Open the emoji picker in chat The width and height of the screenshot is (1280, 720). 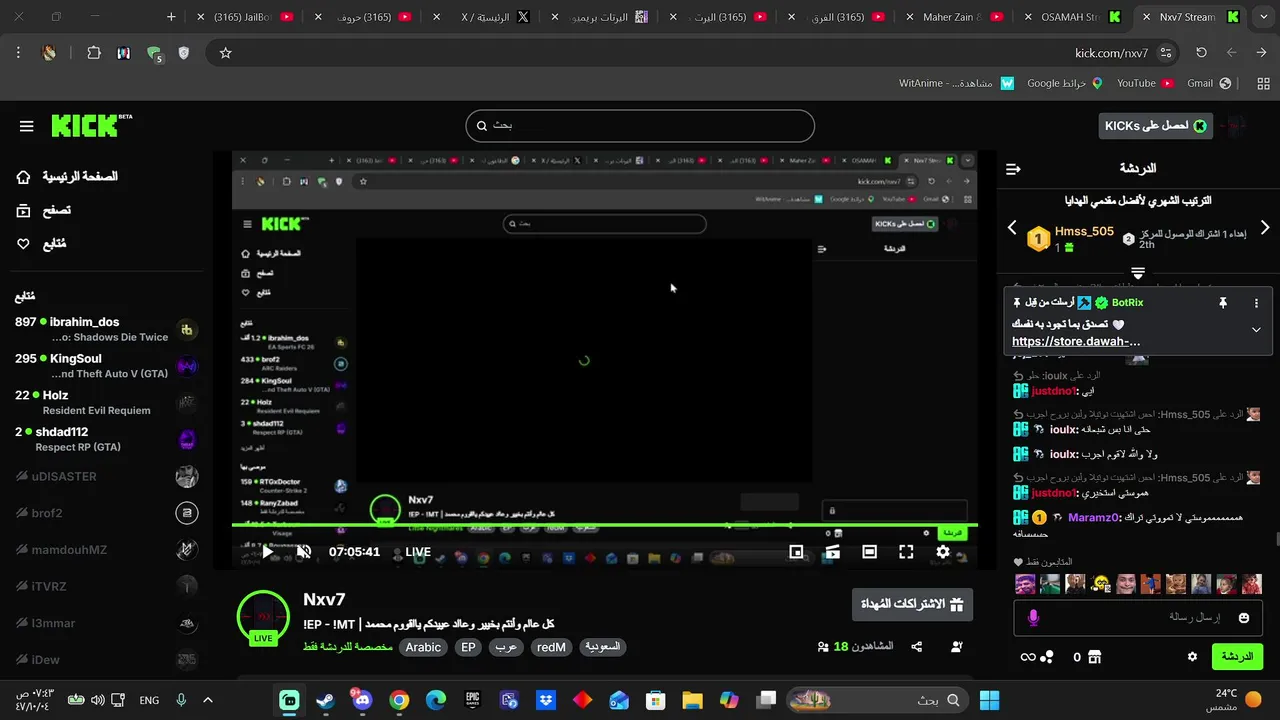(x=1244, y=618)
